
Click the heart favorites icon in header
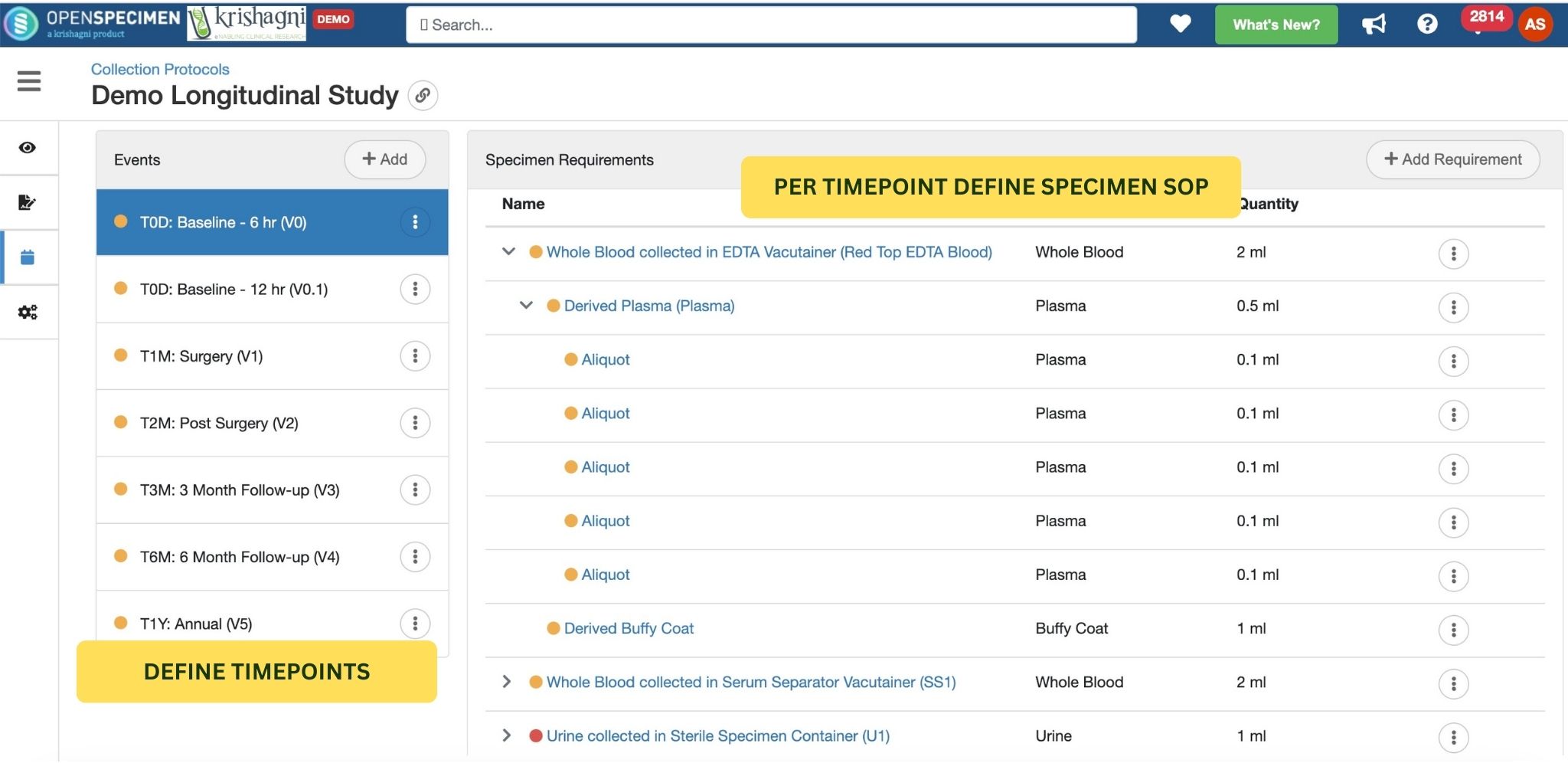coord(1181,24)
